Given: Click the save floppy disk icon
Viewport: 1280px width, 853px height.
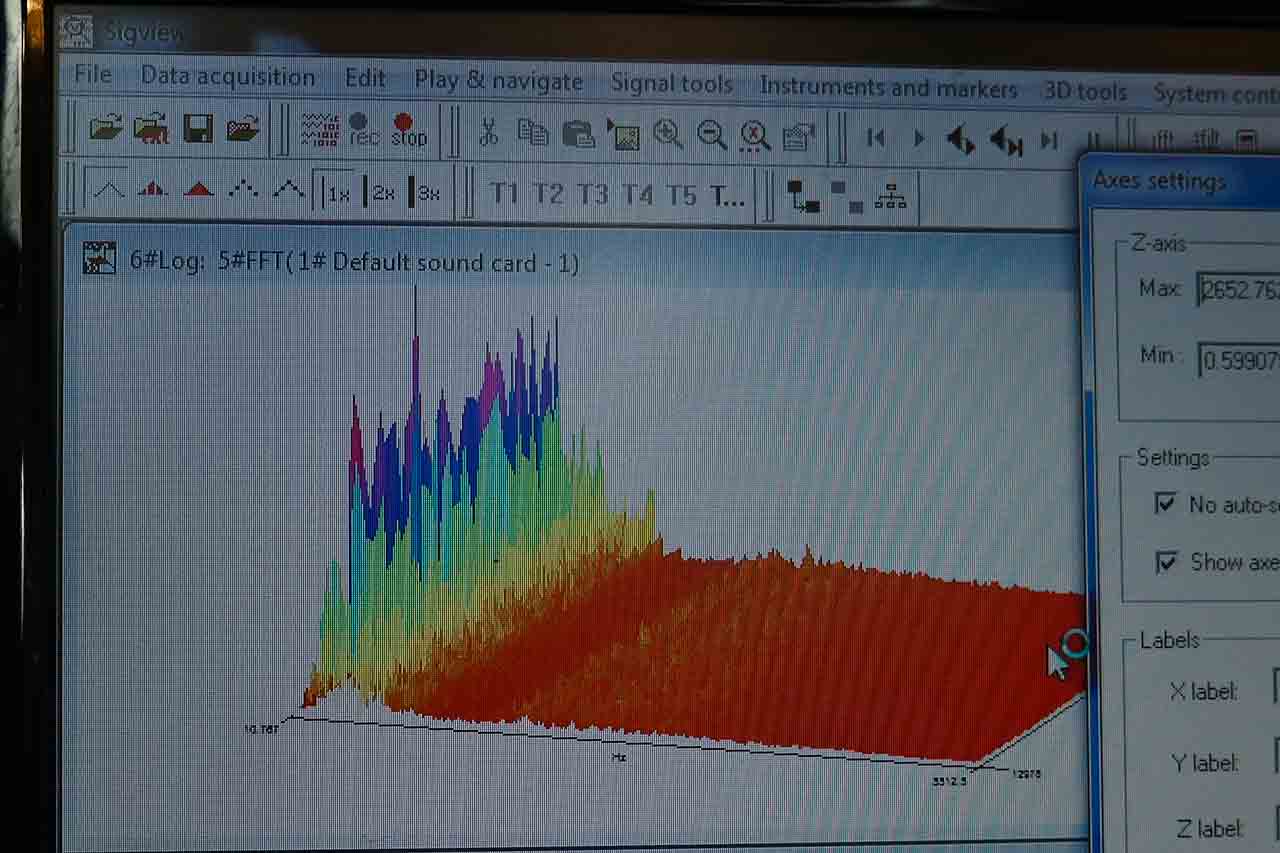Looking at the screenshot, I should coord(197,128).
